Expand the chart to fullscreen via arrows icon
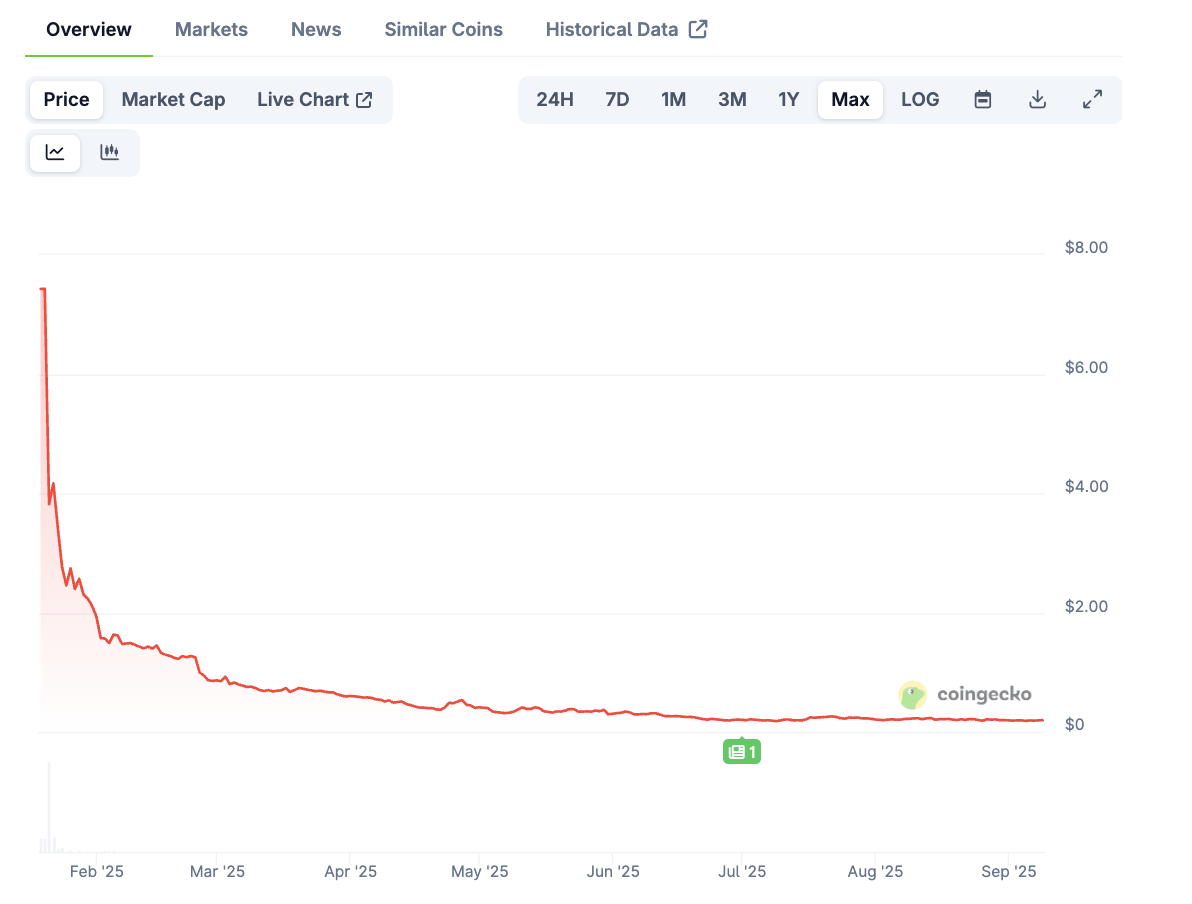 tap(1092, 99)
